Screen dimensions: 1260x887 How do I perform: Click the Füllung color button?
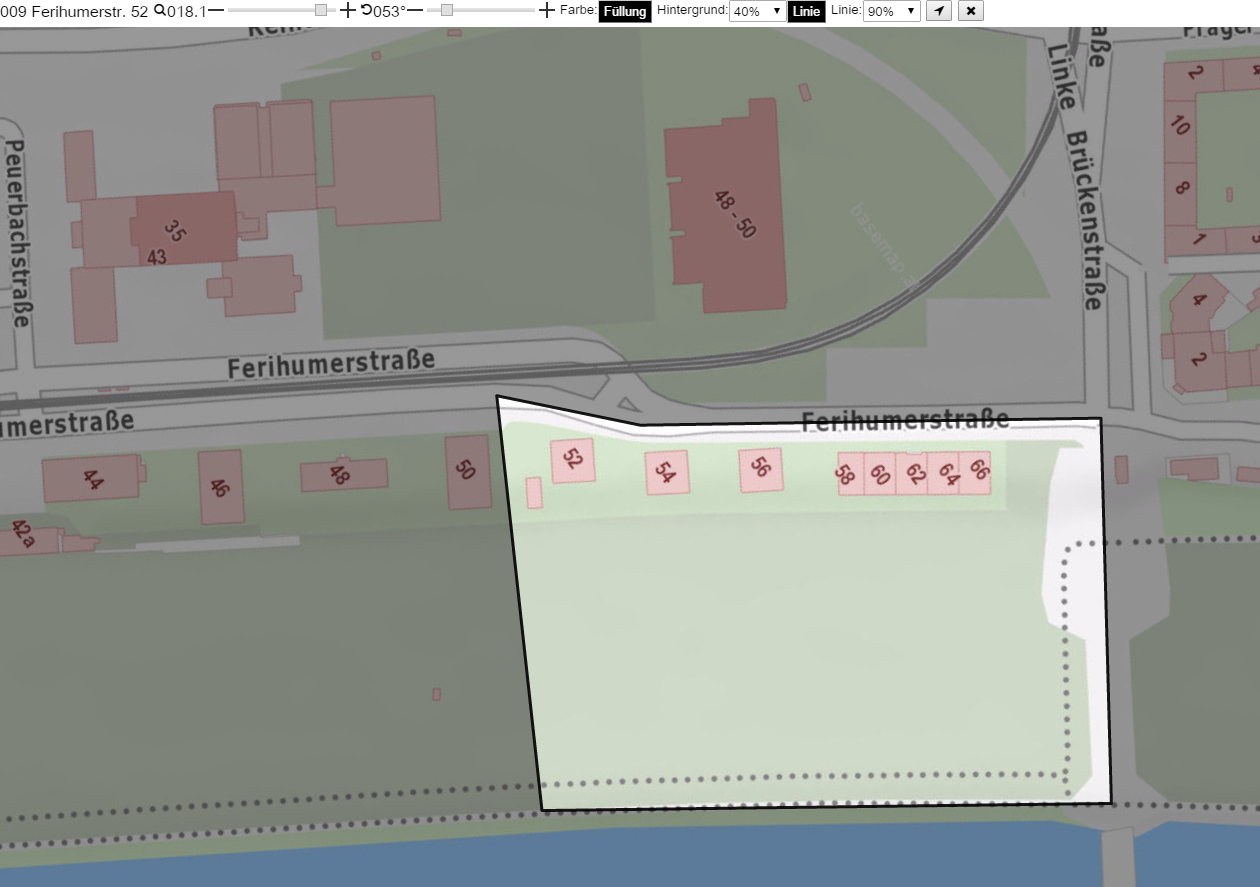click(625, 12)
